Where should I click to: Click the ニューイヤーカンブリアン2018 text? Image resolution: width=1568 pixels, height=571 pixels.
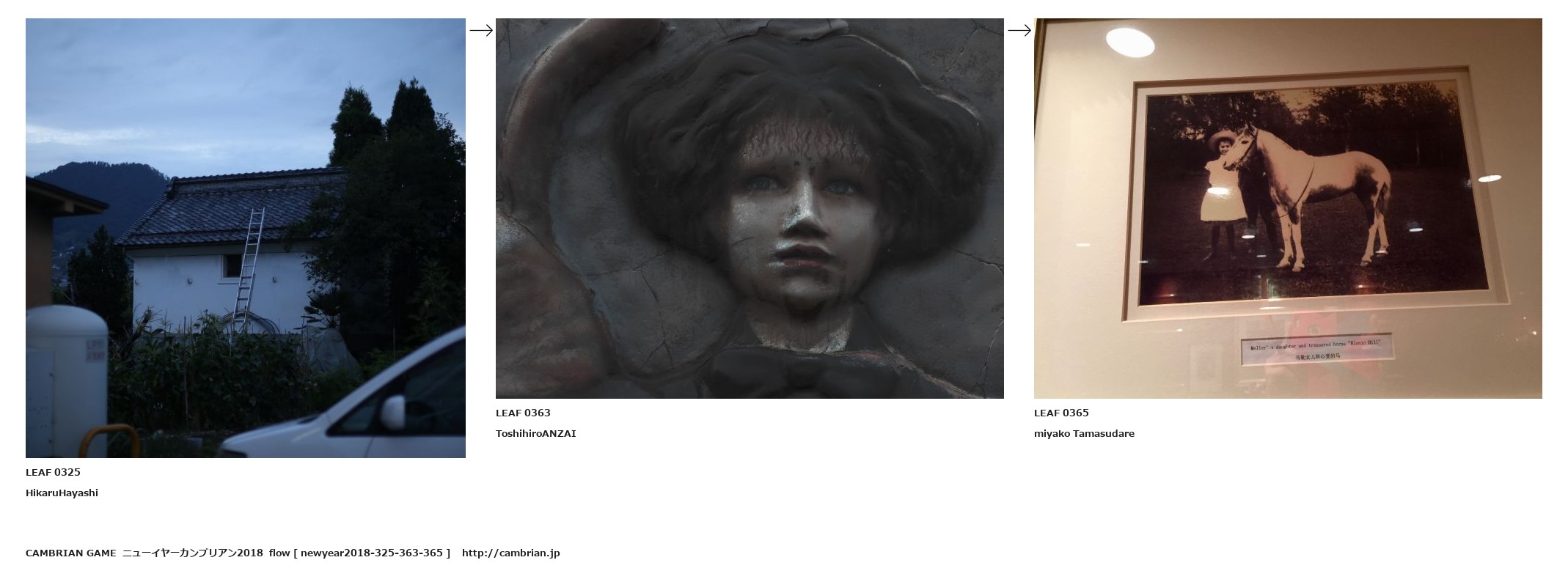tap(193, 553)
